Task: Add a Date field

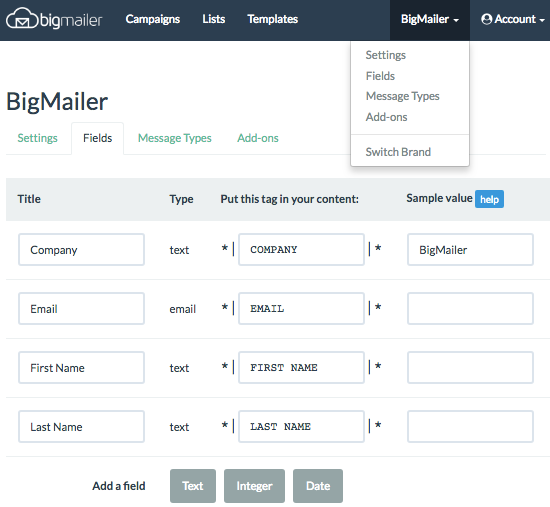Action: point(318,486)
